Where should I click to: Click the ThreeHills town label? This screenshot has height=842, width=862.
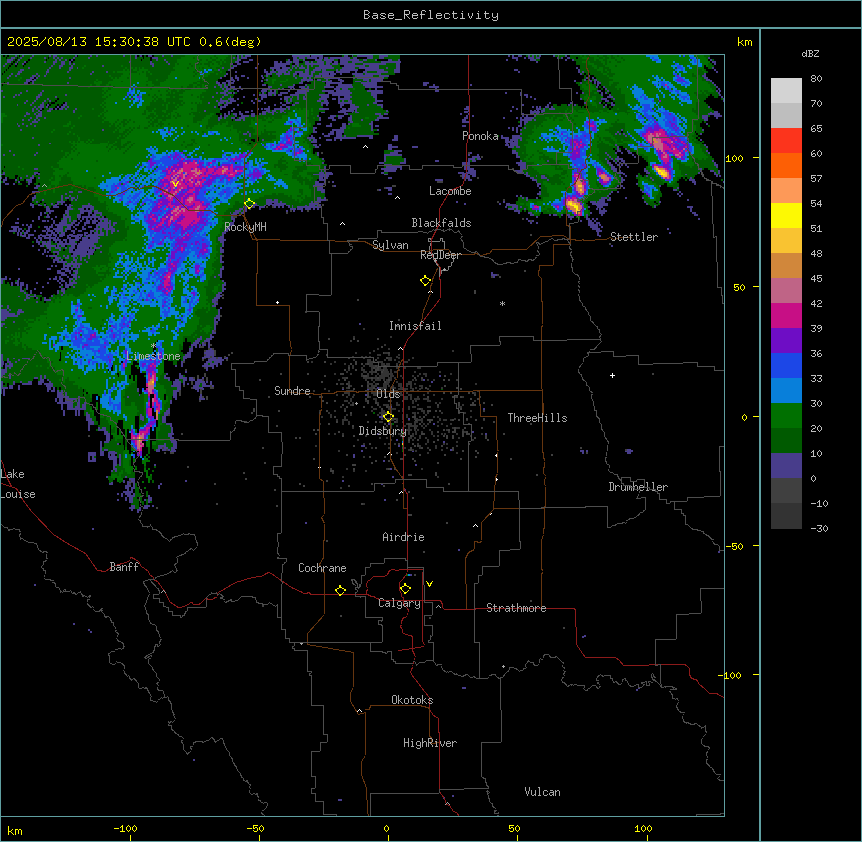[537, 418]
